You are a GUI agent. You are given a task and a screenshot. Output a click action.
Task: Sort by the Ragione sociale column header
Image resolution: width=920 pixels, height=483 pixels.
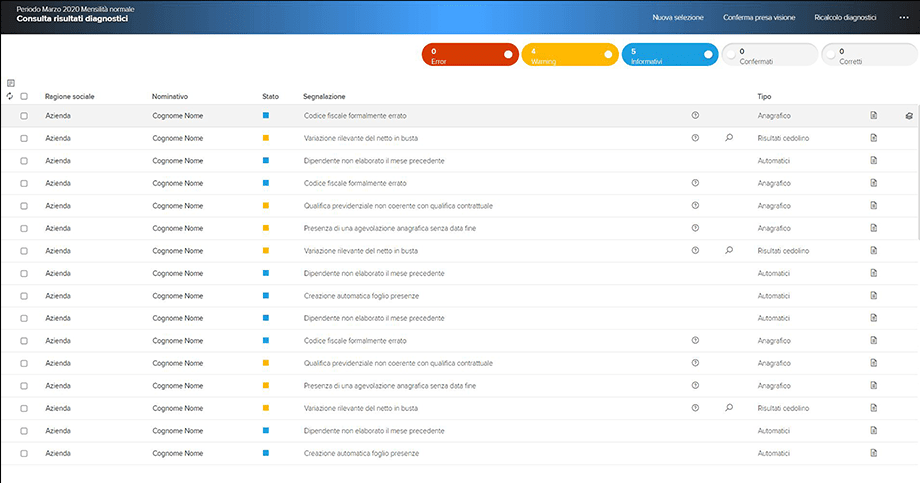69,96
